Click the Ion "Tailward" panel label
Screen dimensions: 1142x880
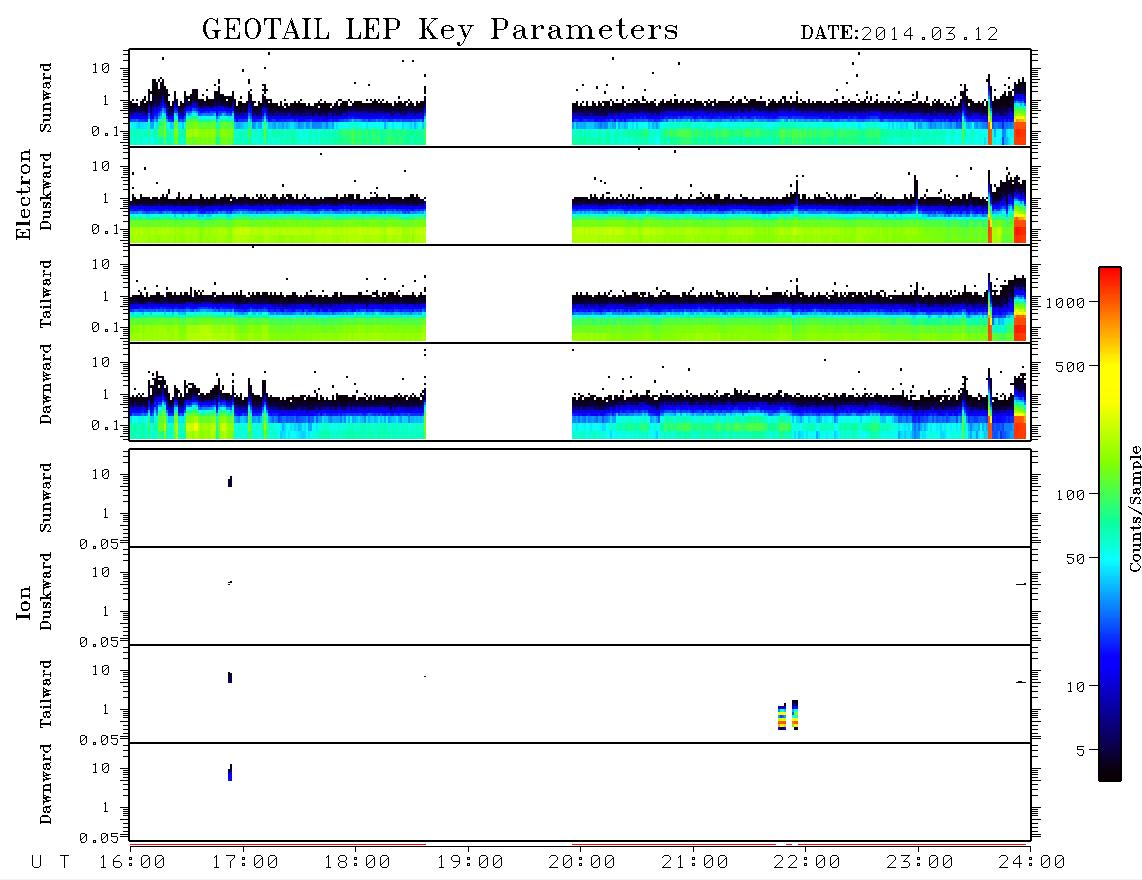46,694
